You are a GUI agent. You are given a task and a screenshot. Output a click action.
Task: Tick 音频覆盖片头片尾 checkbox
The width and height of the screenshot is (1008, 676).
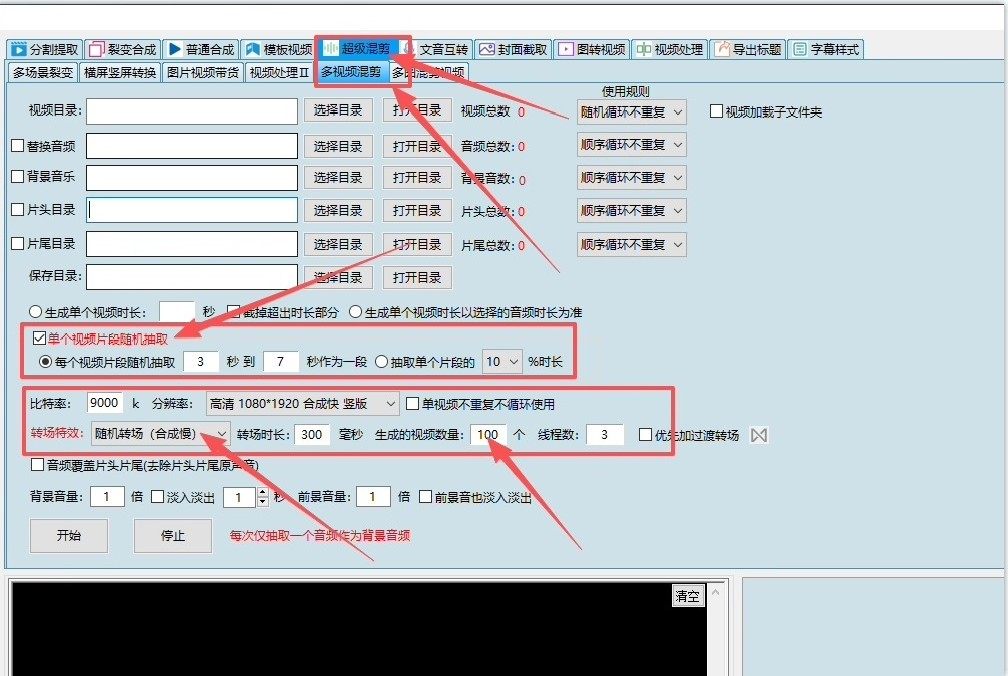[x=37, y=465]
